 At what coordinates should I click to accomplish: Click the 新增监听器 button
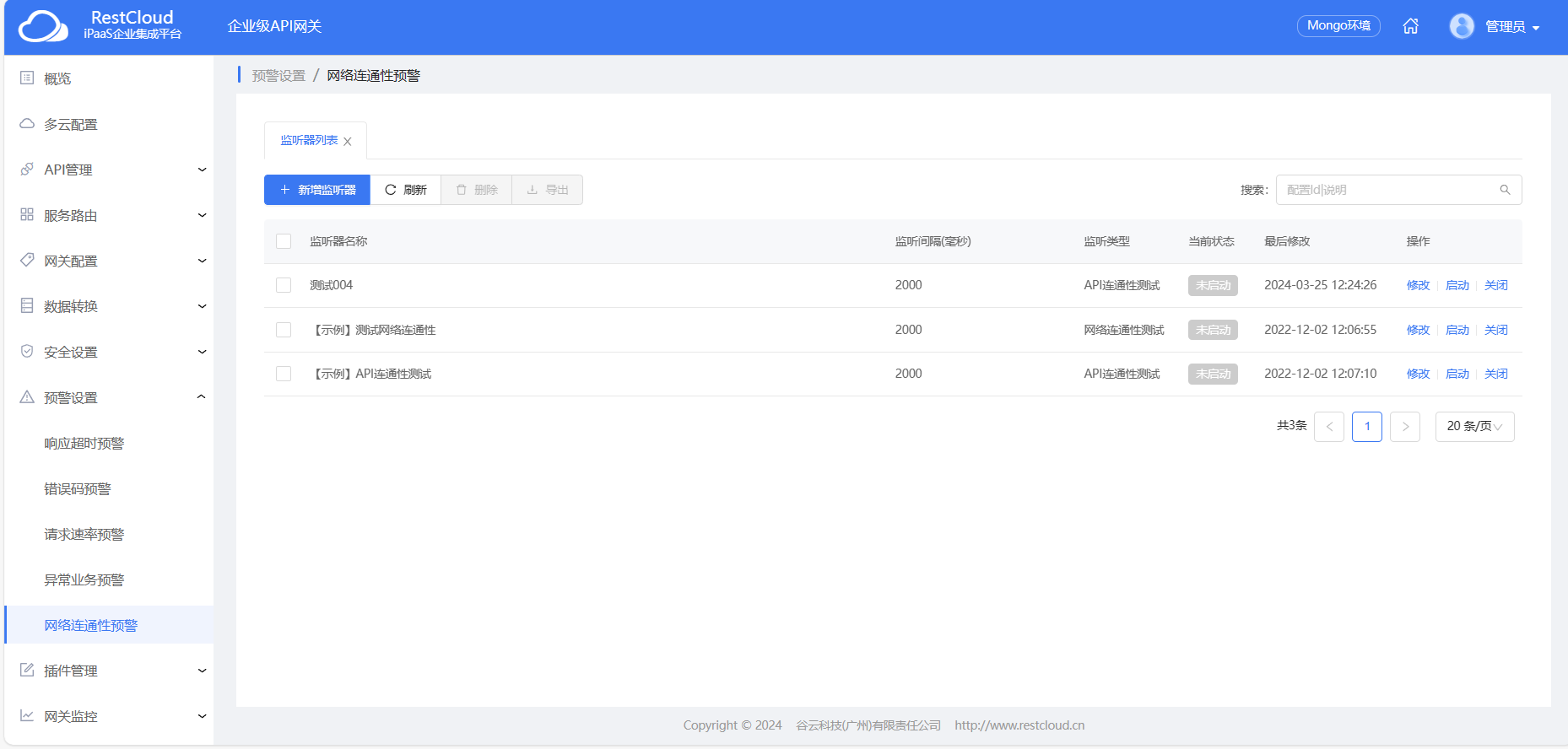pos(317,190)
